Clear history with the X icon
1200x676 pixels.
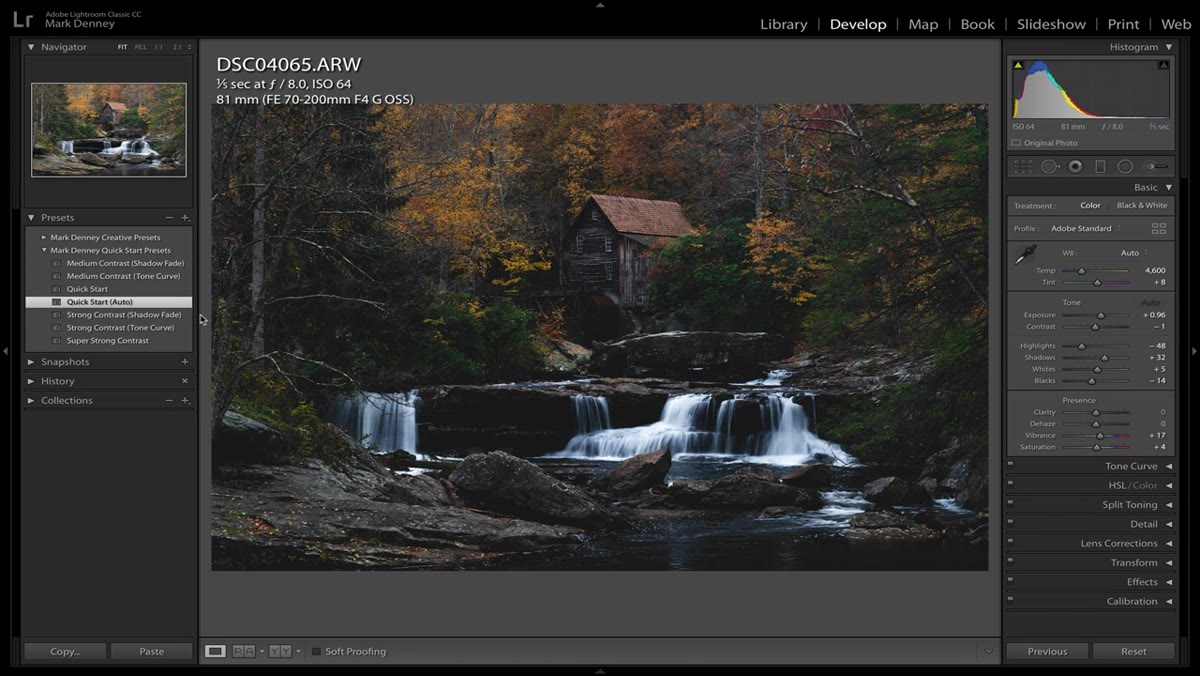click(x=185, y=381)
